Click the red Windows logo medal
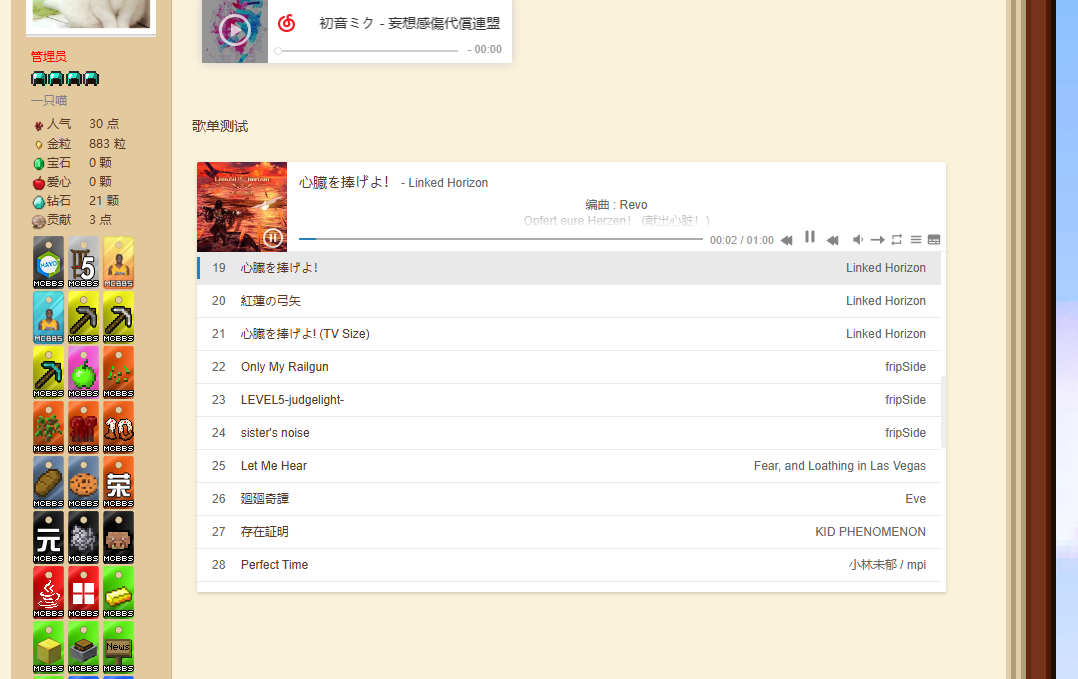This screenshot has width=1078, height=679. tap(83, 592)
